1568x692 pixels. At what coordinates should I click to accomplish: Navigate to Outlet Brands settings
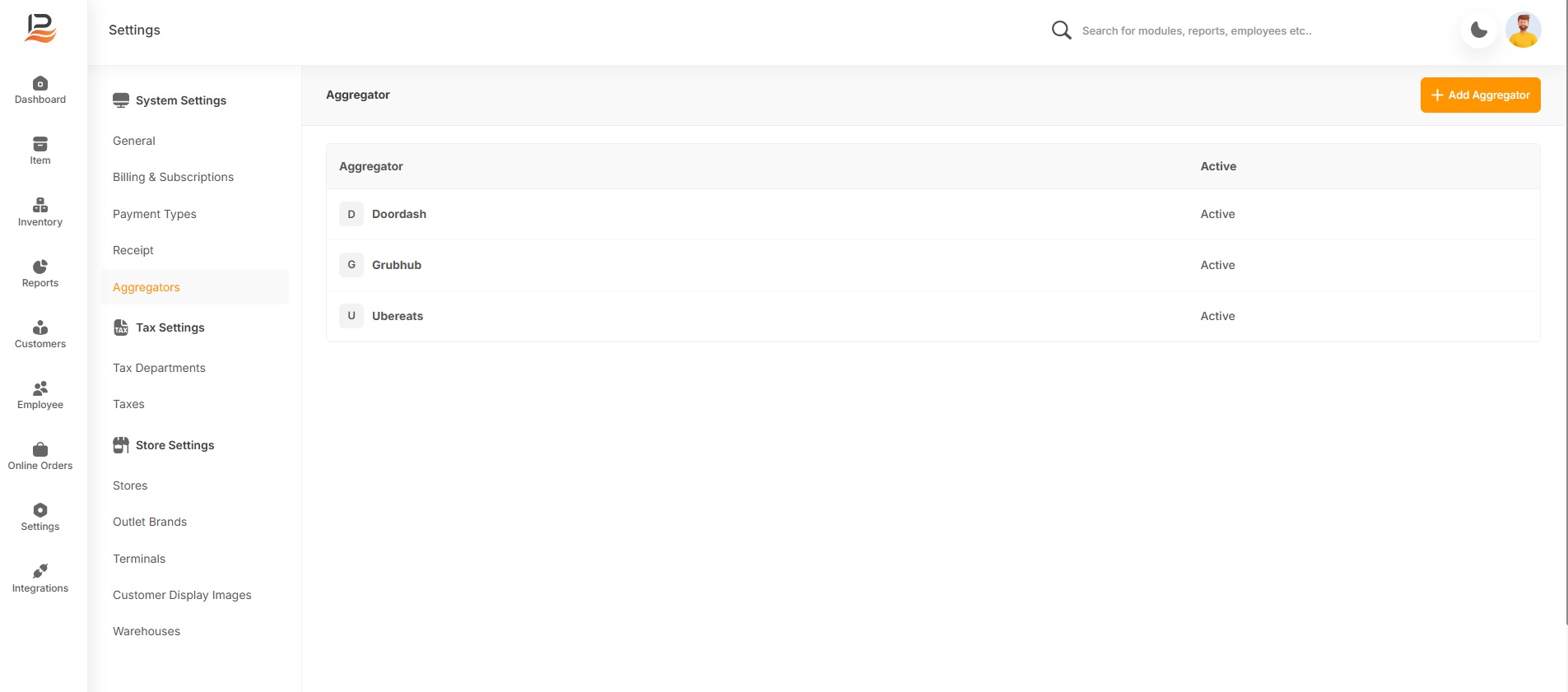(150, 522)
